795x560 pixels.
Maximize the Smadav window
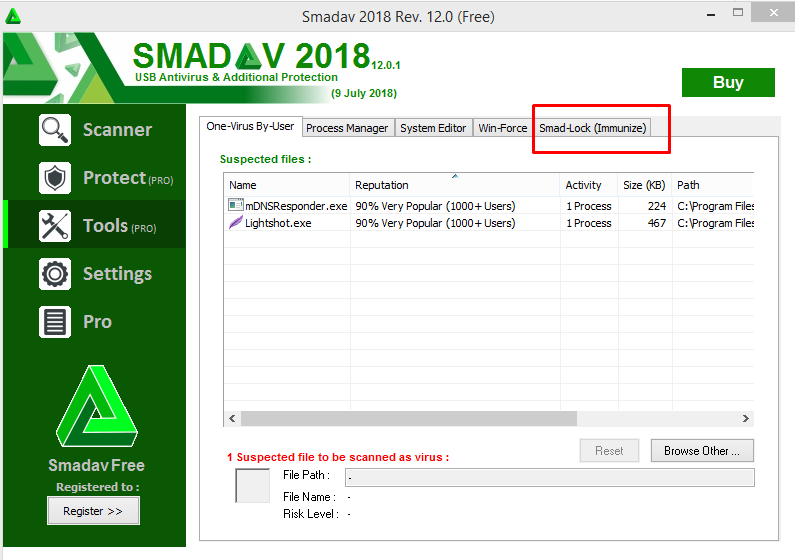738,13
